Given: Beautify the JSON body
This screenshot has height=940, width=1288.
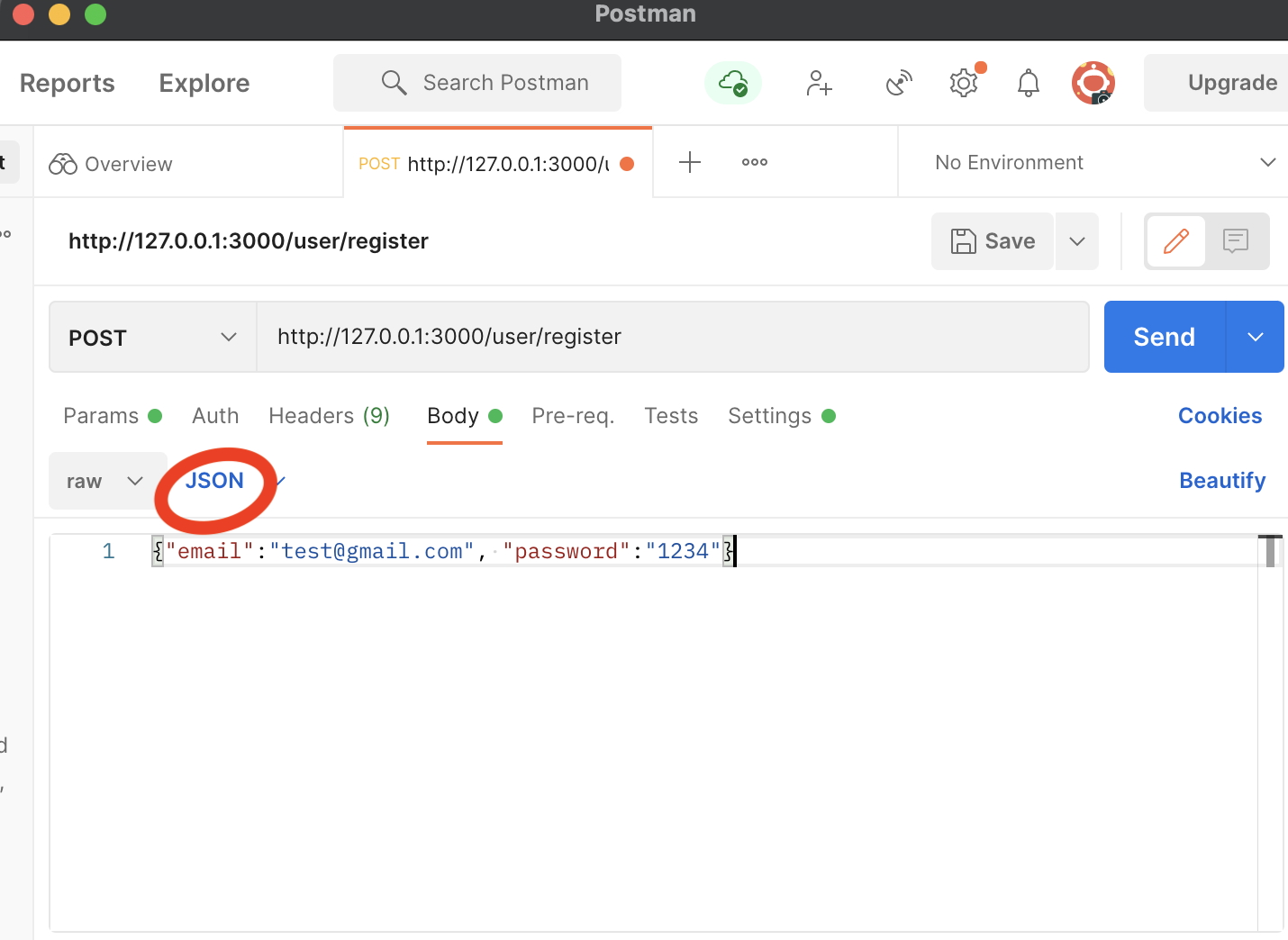Looking at the screenshot, I should [1222, 481].
